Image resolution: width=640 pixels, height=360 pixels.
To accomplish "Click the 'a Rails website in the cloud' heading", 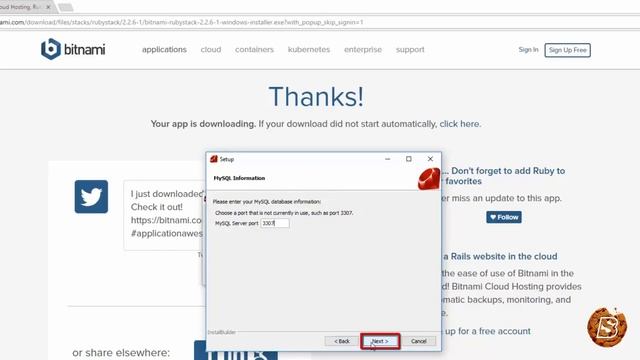I will (500, 256).
